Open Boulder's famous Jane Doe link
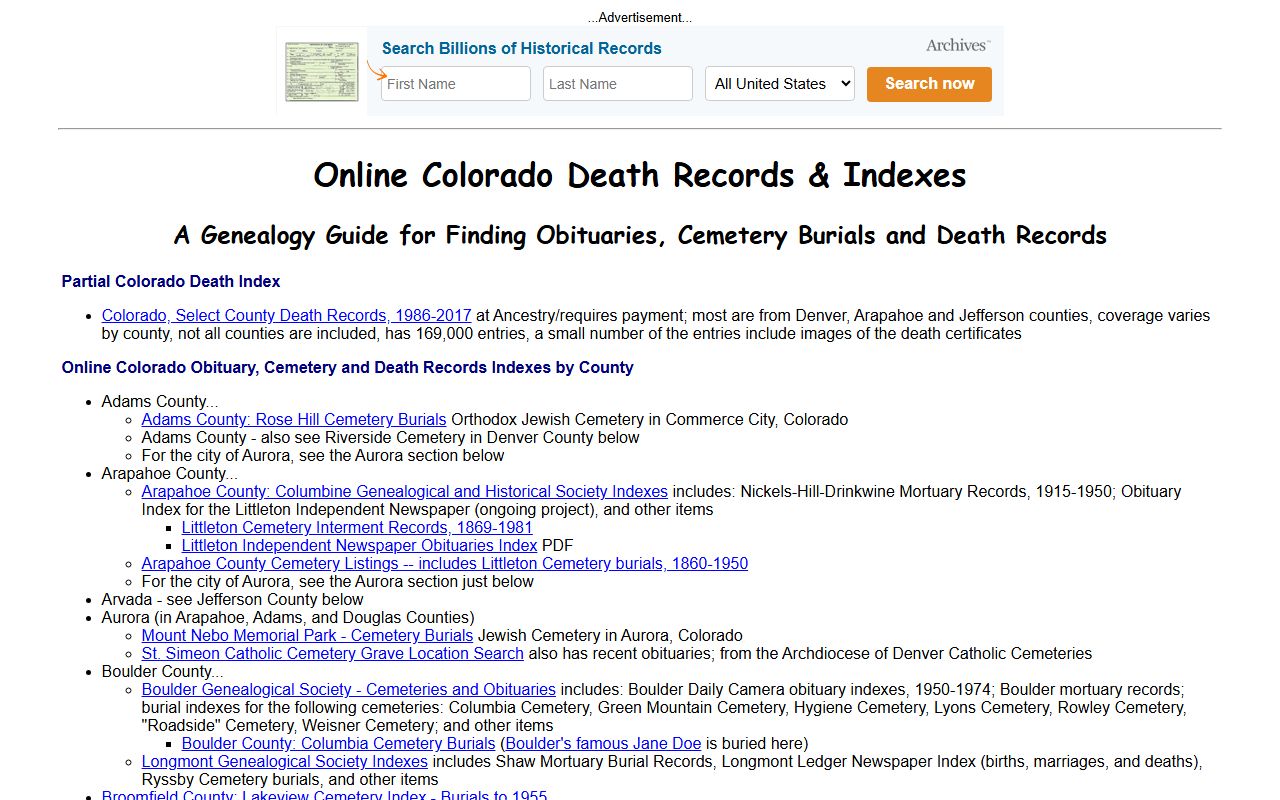This screenshot has height=800, width=1280. pyautogui.click(x=604, y=743)
